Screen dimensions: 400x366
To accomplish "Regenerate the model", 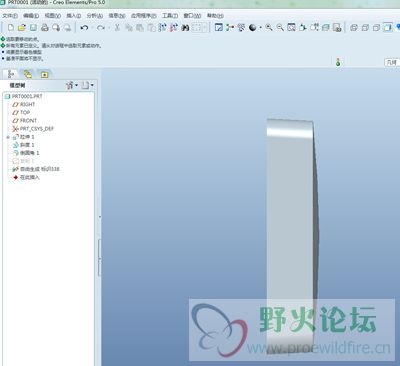I will (x=162, y=28).
